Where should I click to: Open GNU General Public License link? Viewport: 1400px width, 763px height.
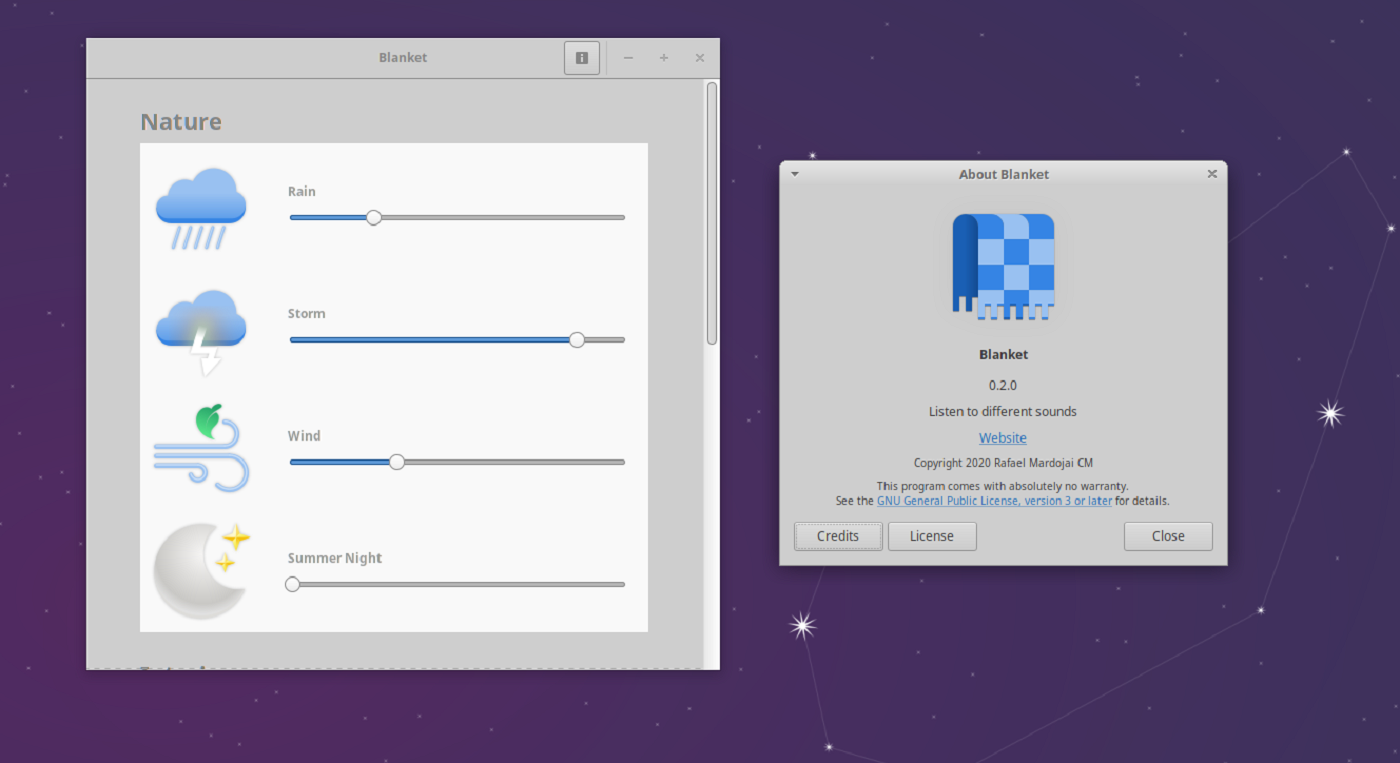(x=994, y=501)
